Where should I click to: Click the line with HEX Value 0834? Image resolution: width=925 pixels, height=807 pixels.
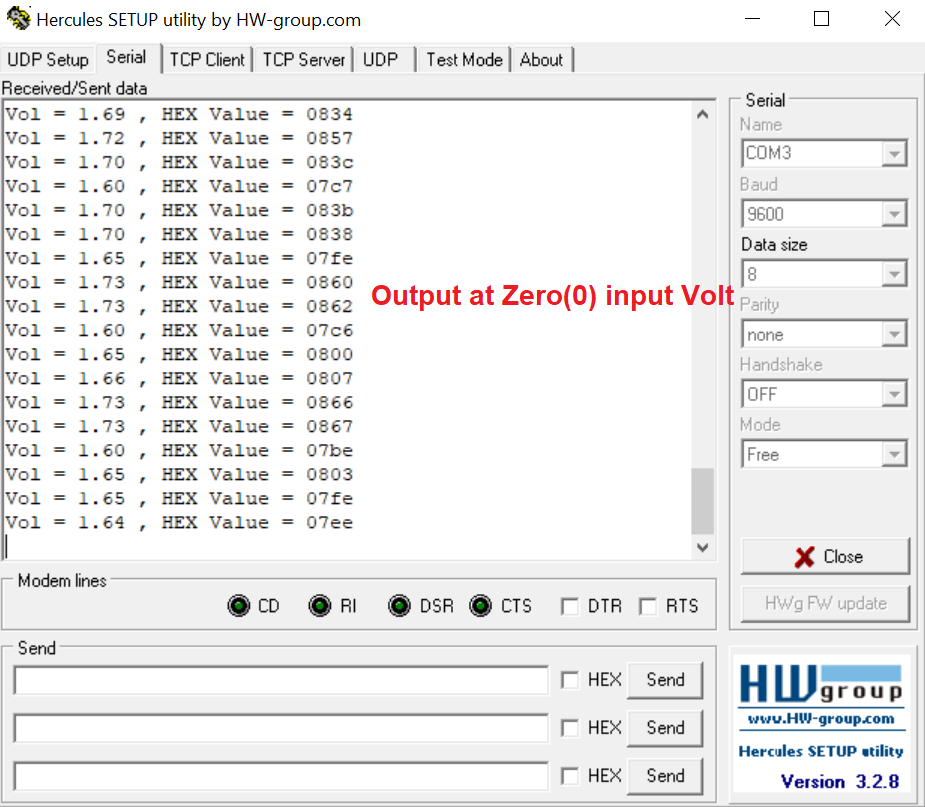click(x=179, y=114)
